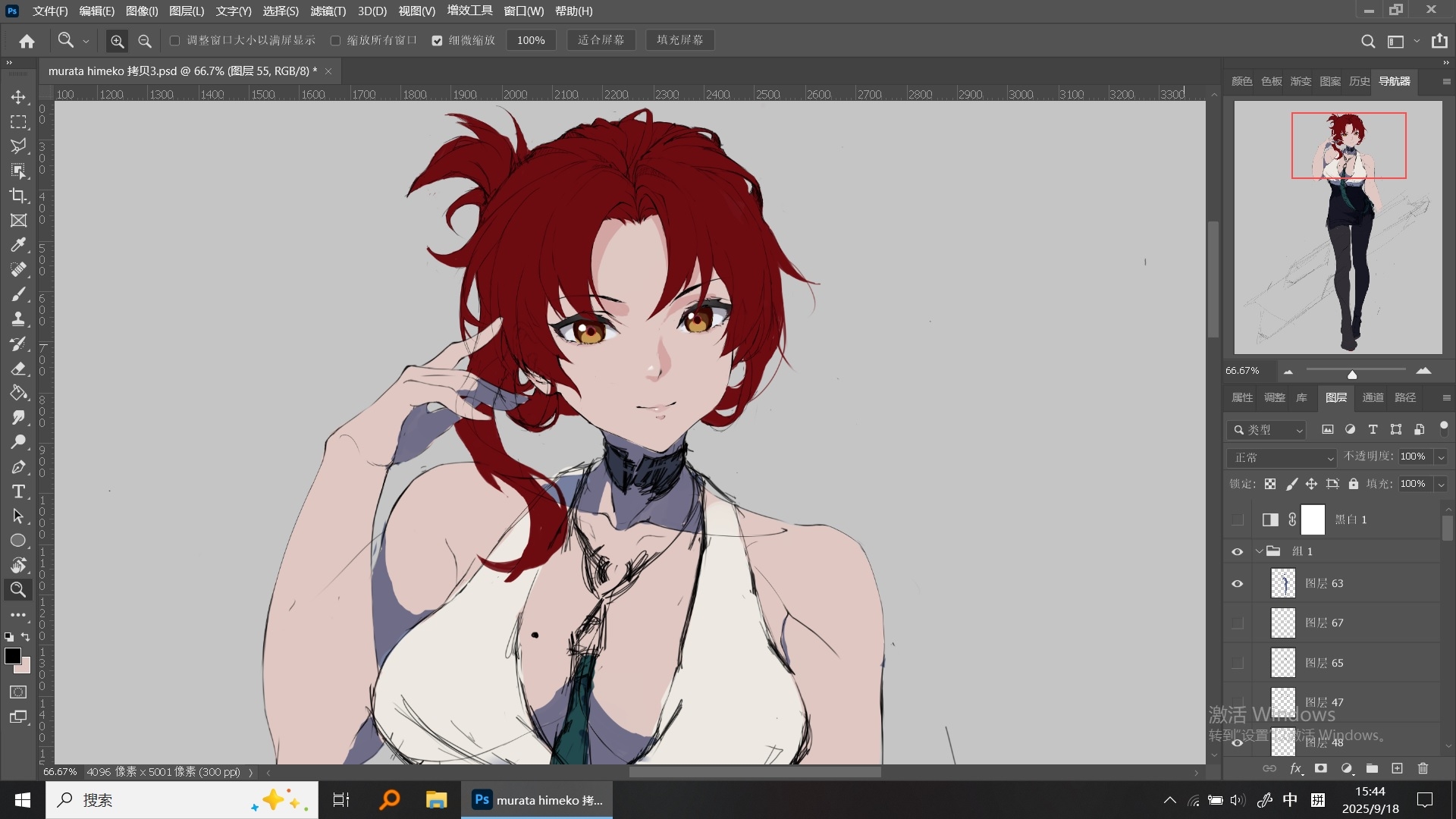This screenshot has height=819, width=1456.
Task: Open the 图像(I) menu
Action: [142, 11]
